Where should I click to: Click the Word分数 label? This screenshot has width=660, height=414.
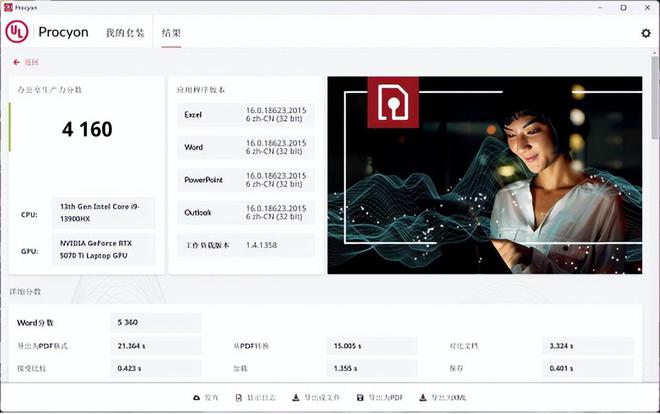pyautogui.click(x=35, y=323)
